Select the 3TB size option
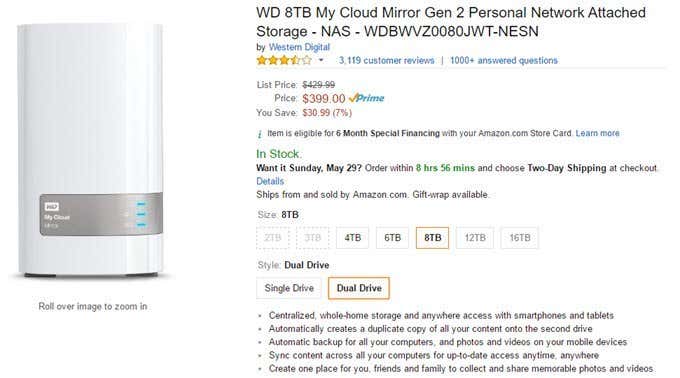 click(313, 238)
